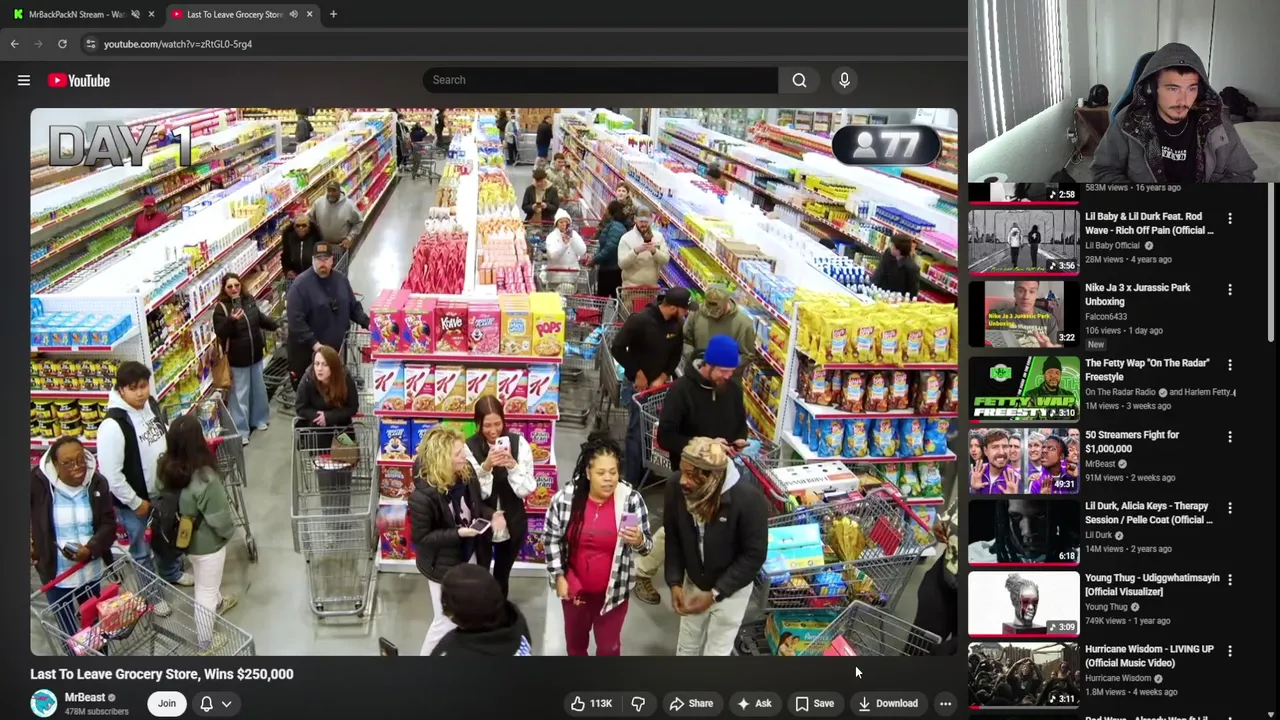Open options menu for Nike Ja 3 video
This screenshot has width=1280, height=720.
1230,290
